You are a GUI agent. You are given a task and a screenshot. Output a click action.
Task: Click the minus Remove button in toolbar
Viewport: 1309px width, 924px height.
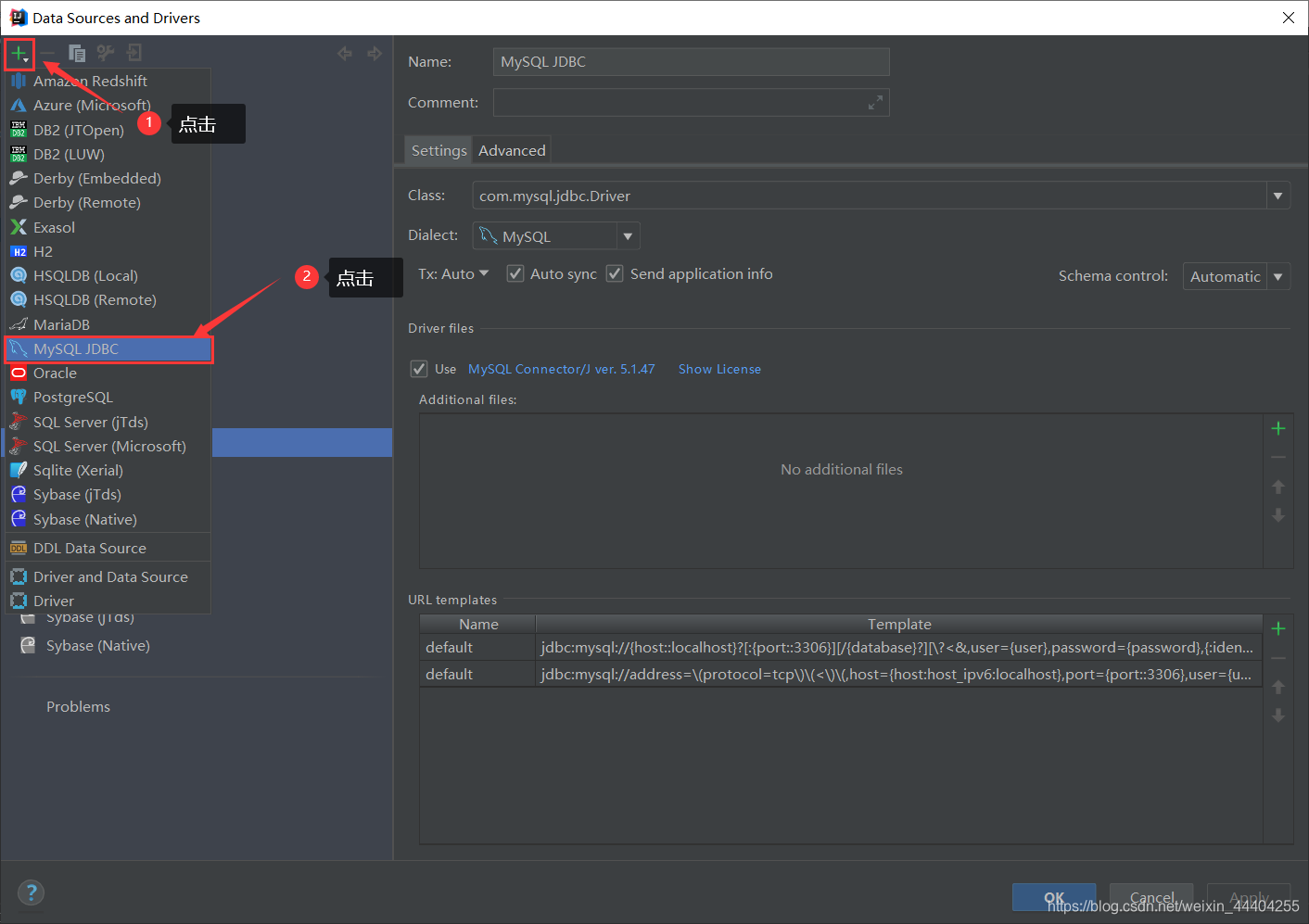click(47, 54)
